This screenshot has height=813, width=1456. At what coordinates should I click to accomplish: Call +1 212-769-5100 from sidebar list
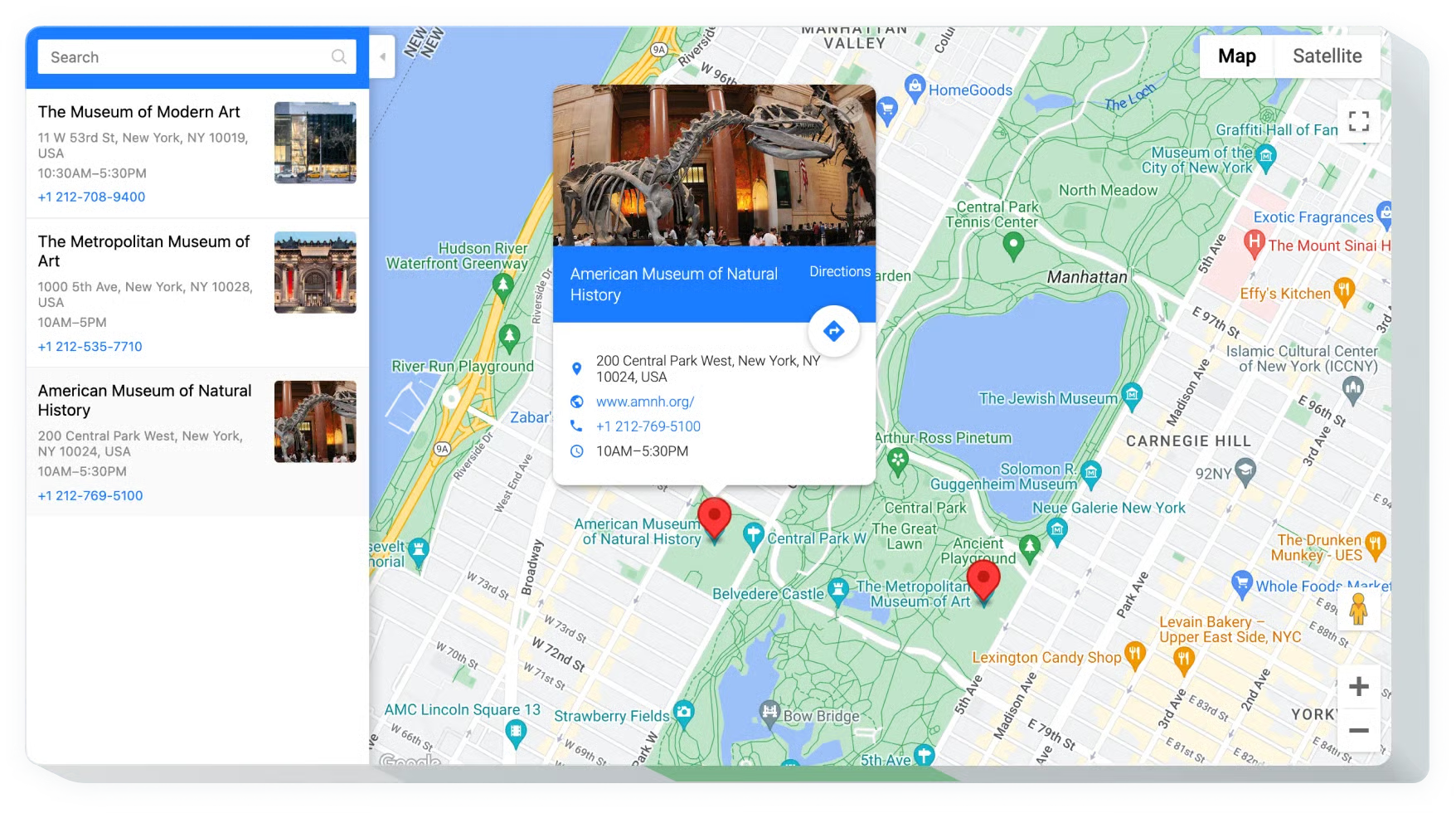click(90, 495)
